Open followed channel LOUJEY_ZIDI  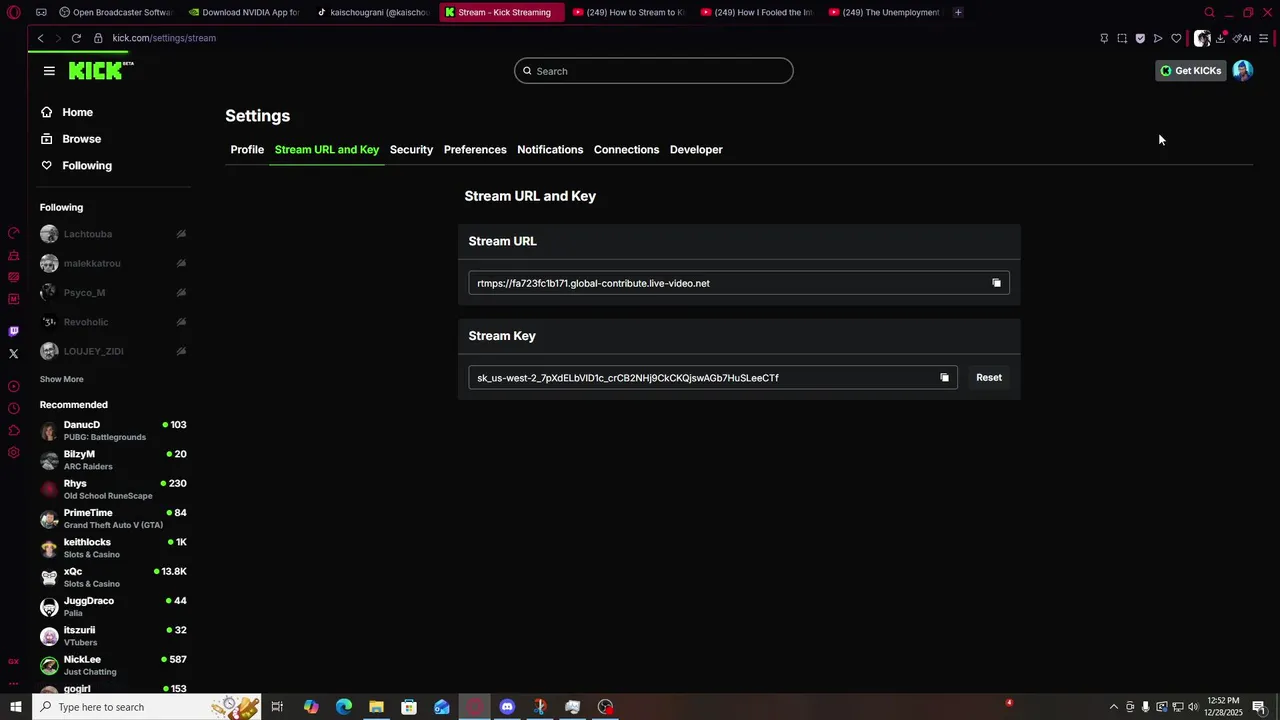(113, 352)
